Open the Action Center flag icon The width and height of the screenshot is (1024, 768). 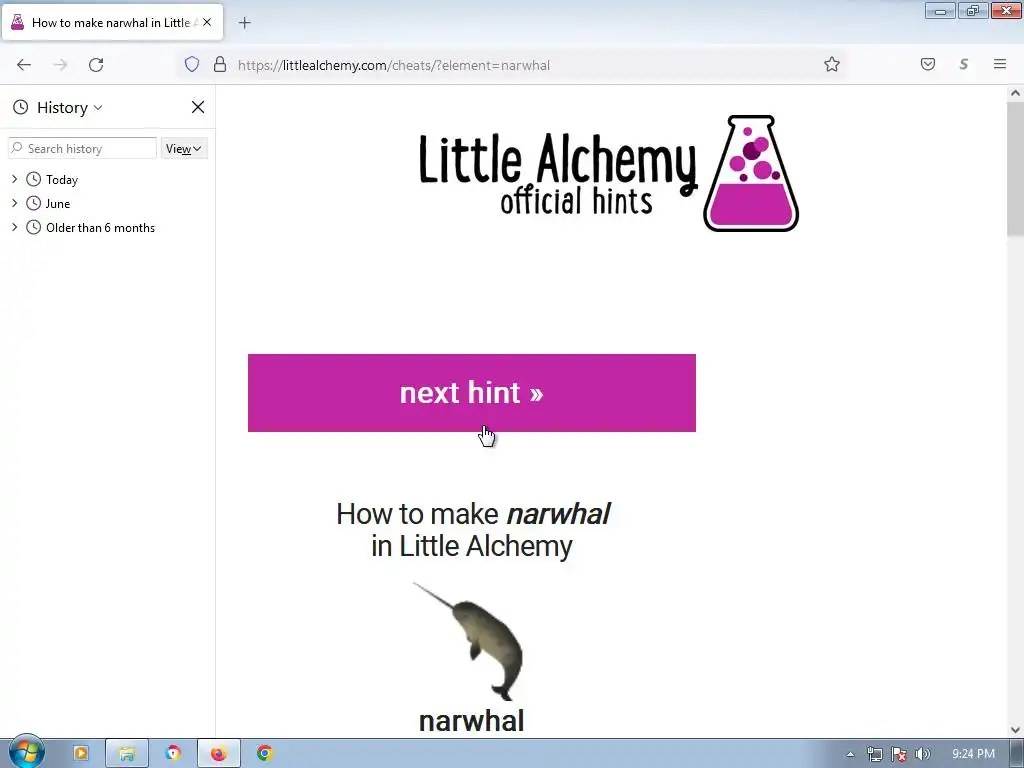[899, 754]
